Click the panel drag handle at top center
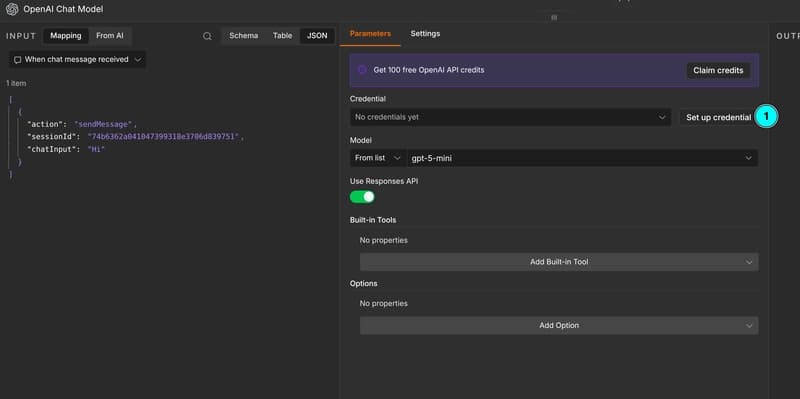This screenshot has width=800, height=399. pos(554,17)
